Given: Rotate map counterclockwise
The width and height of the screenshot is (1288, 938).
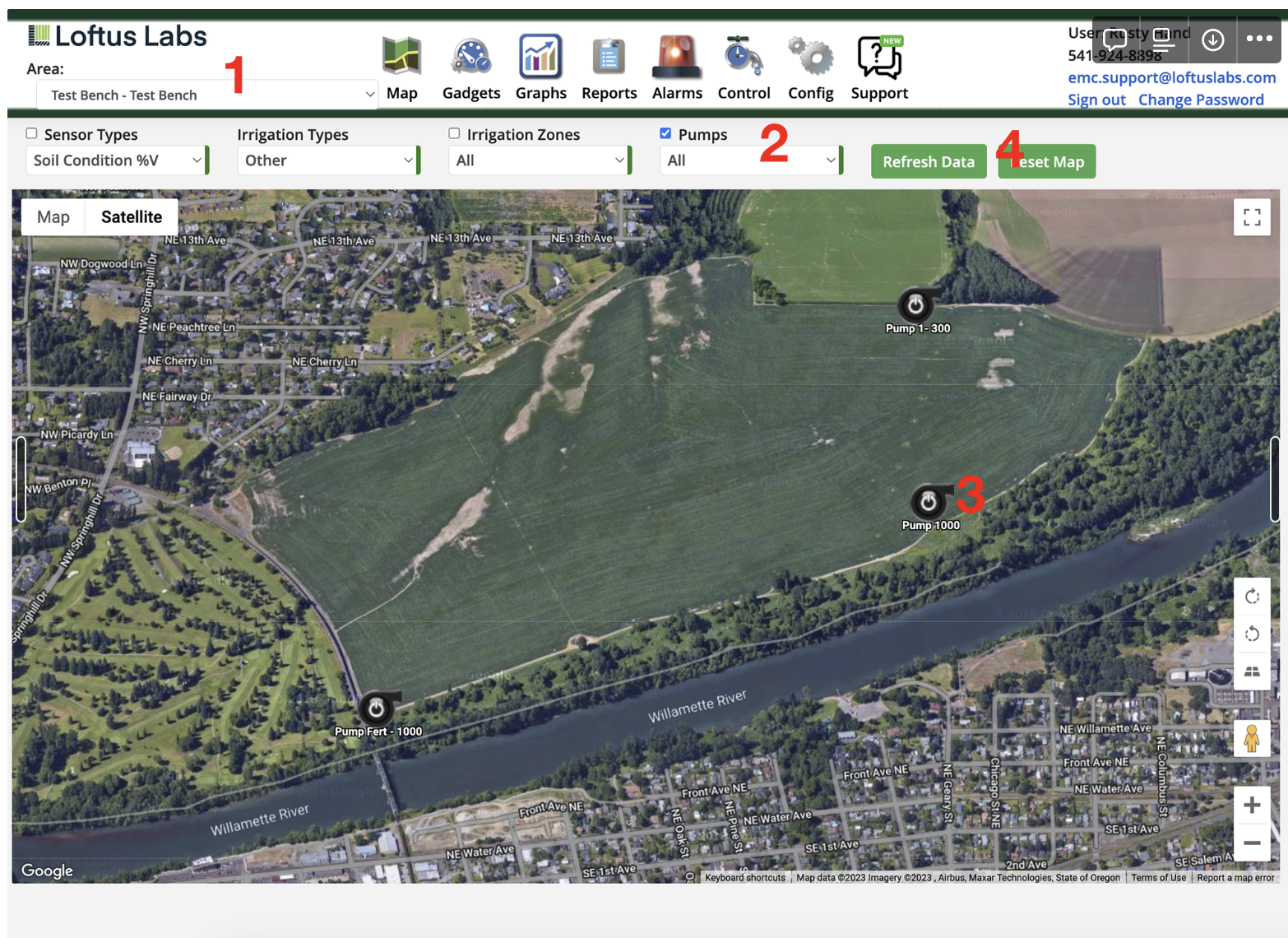Looking at the screenshot, I should [x=1252, y=634].
